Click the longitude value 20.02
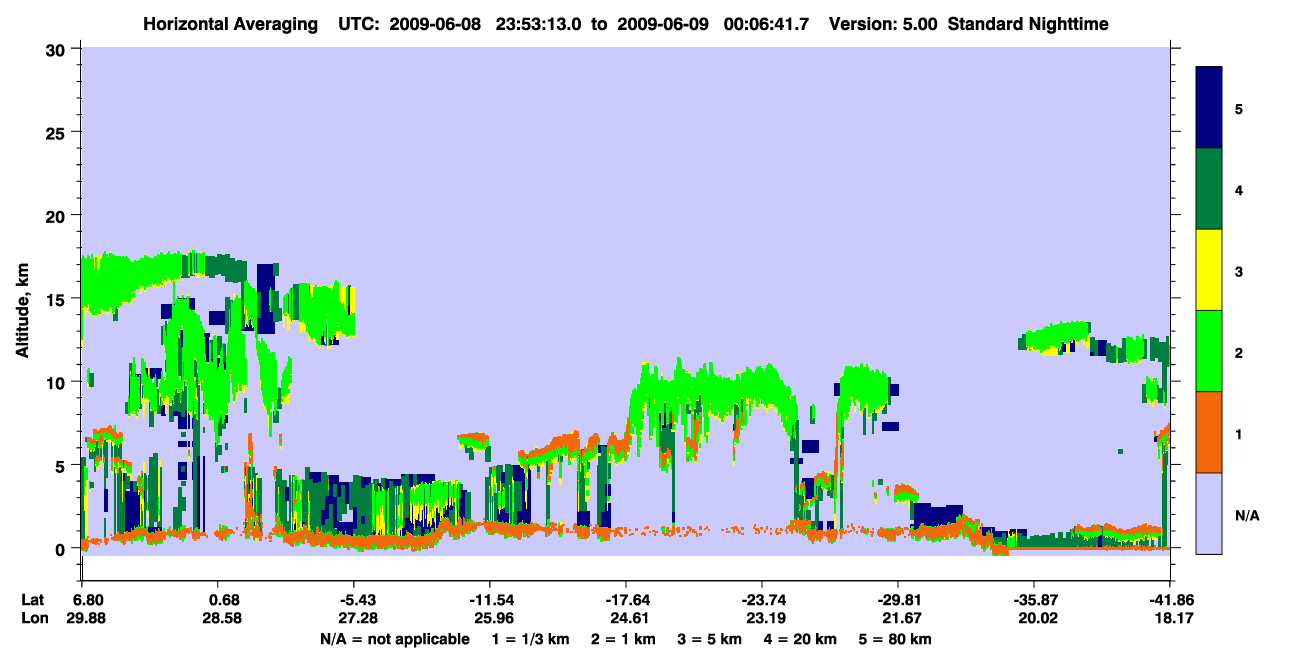 click(1038, 619)
